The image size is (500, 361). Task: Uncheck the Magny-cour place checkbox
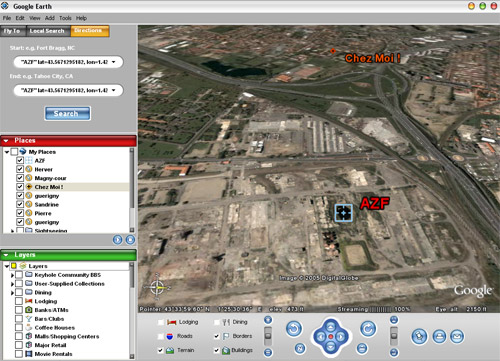click(x=20, y=178)
